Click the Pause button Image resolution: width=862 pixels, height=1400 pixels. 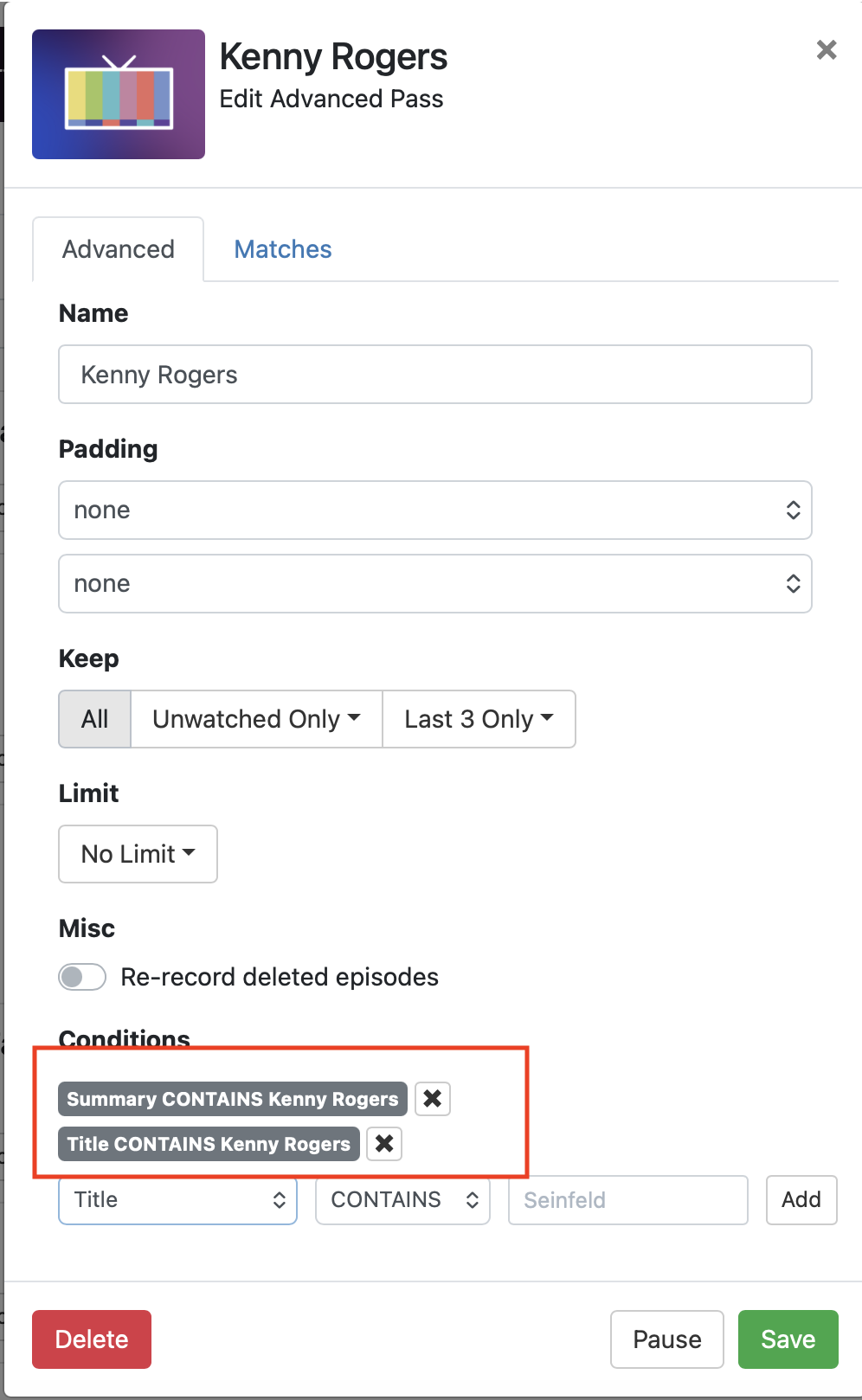click(666, 1339)
